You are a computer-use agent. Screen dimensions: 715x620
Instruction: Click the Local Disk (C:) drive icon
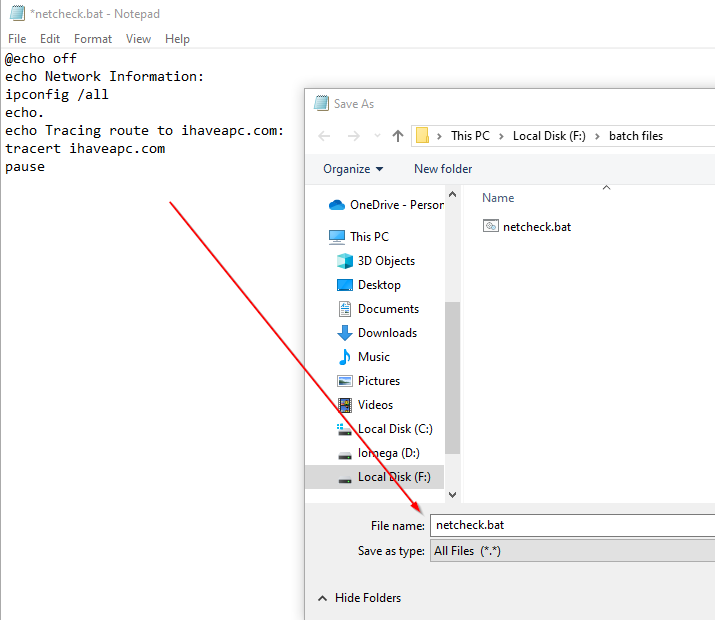344,429
